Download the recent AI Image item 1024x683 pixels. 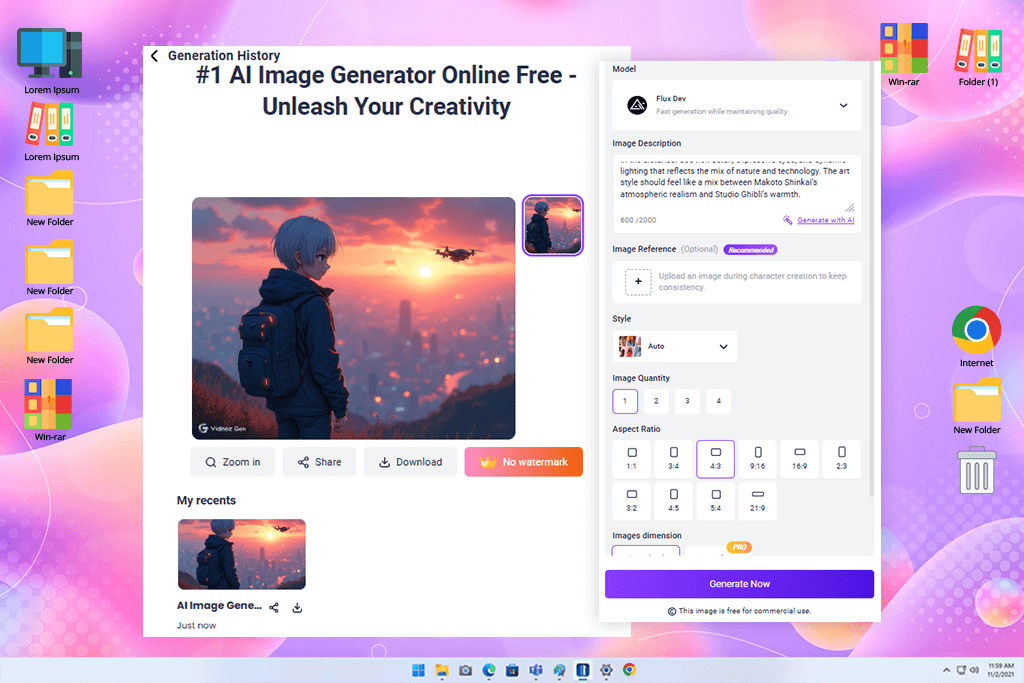point(297,608)
